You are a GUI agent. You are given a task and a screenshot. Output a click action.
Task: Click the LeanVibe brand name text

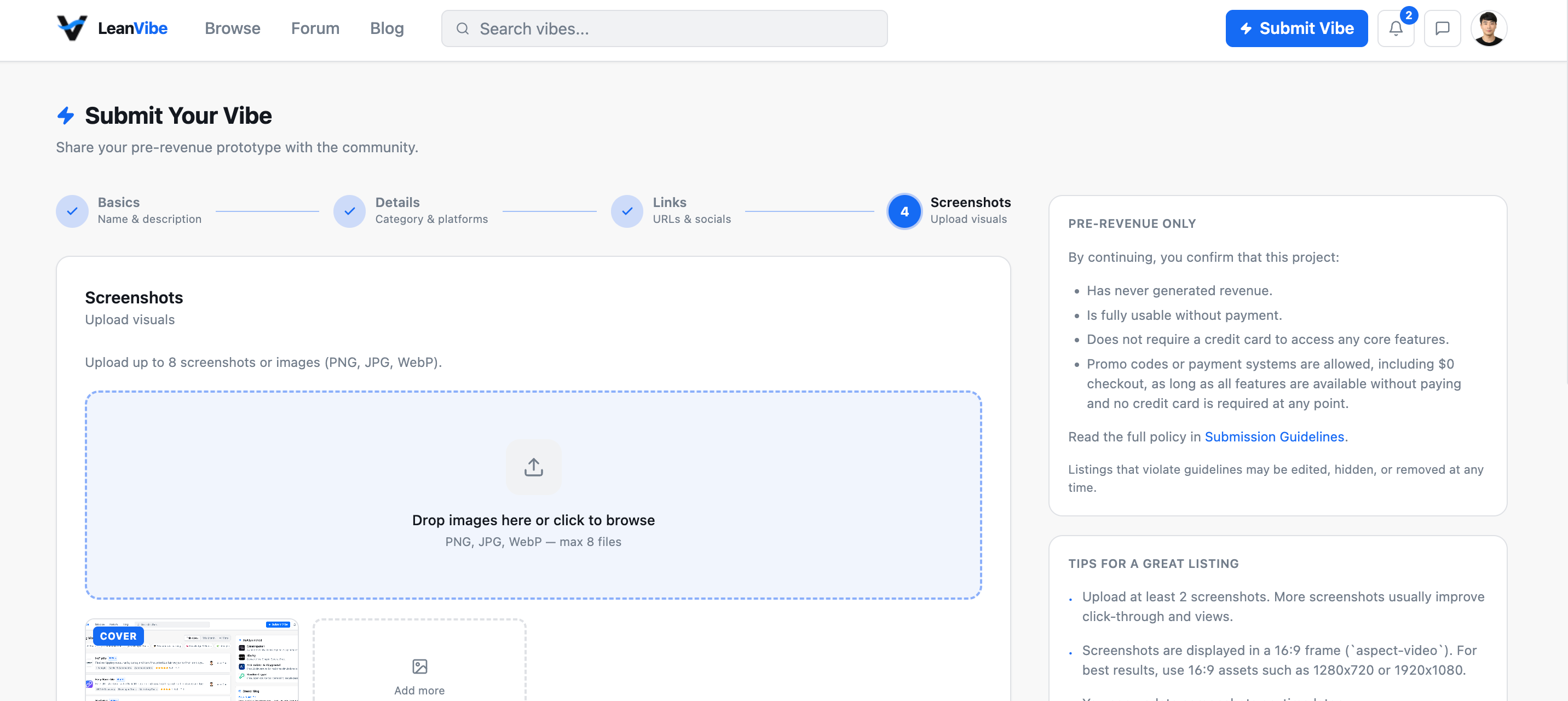pyautogui.click(x=132, y=28)
